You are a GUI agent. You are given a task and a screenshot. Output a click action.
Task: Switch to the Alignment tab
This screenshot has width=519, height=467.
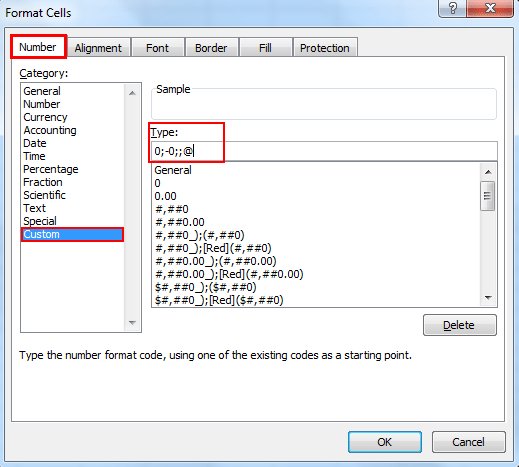(98, 48)
